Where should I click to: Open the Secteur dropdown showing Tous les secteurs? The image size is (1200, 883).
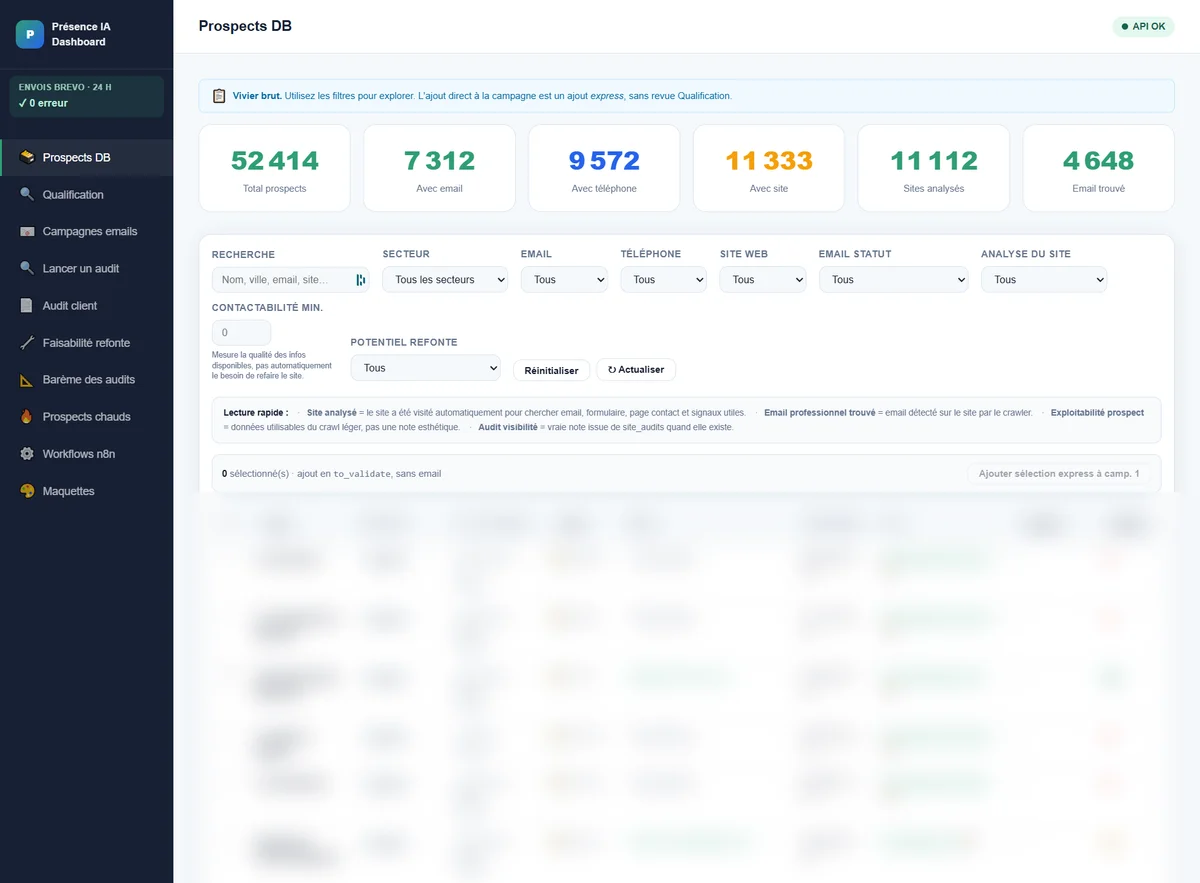(445, 280)
